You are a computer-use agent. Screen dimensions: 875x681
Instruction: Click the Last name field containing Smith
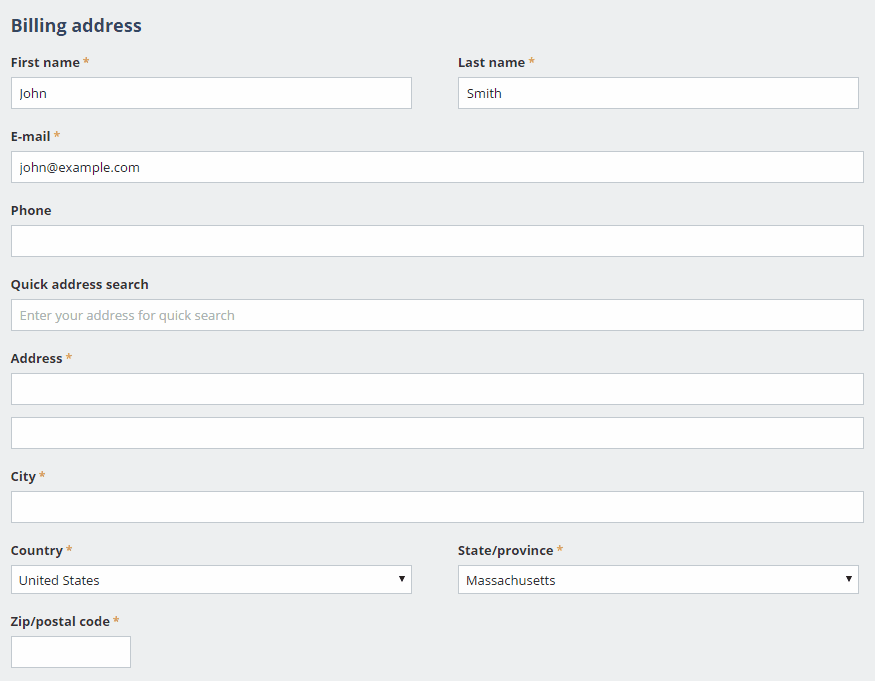pos(658,93)
